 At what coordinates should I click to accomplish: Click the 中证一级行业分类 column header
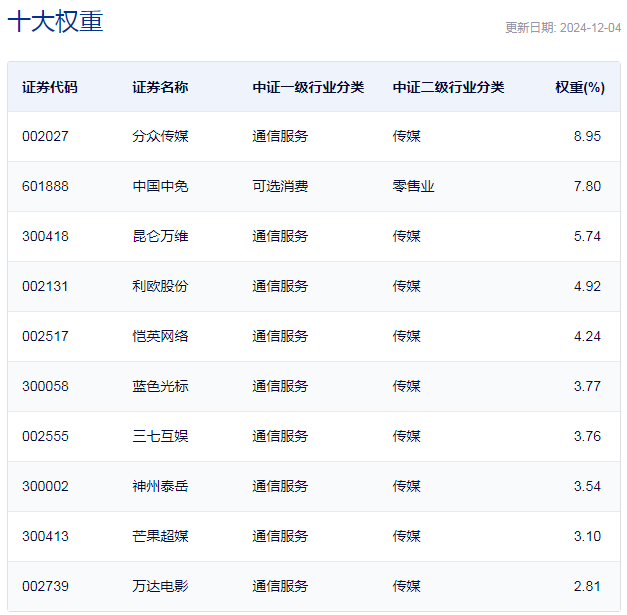pos(308,87)
